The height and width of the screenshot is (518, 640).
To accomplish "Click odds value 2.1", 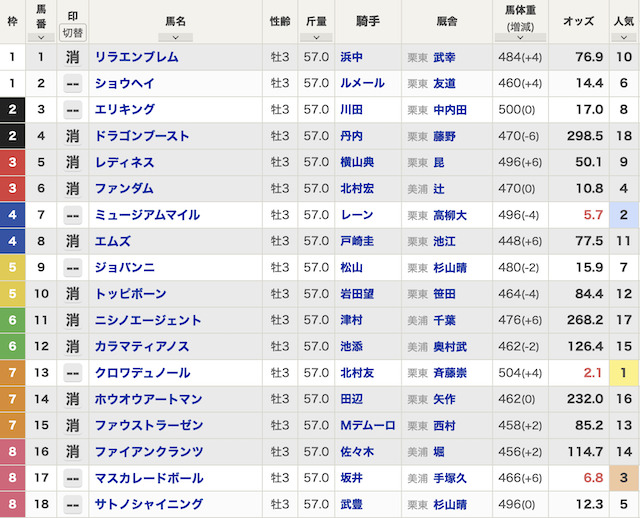I will click(593, 373).
